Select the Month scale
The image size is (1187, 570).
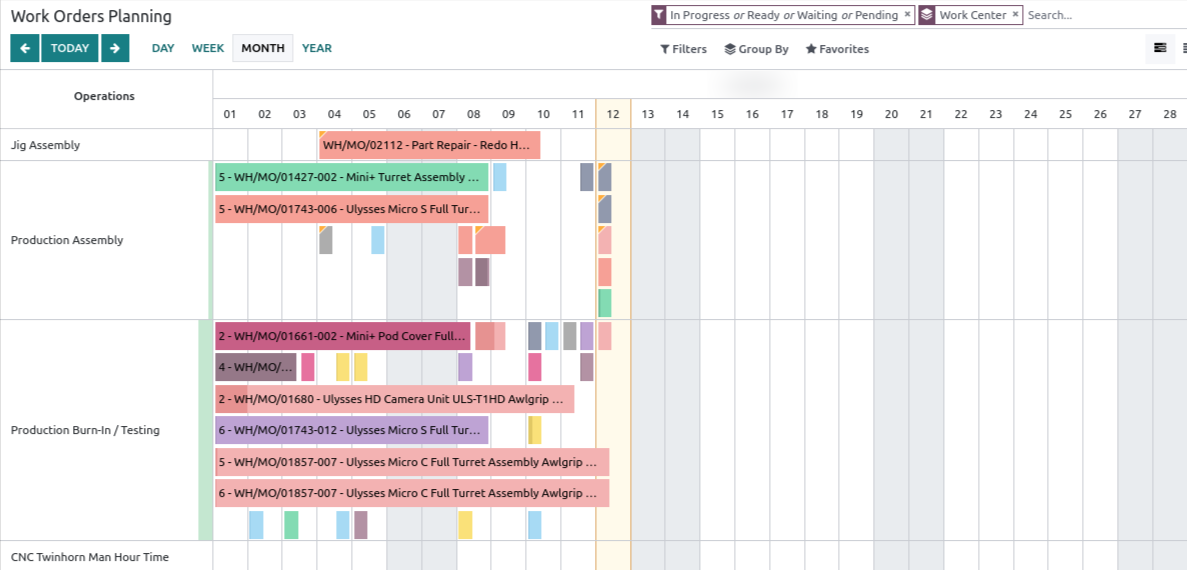263,48
